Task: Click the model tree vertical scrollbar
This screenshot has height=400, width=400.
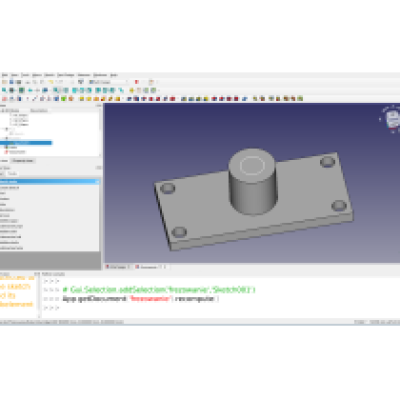Action: coord(100,133)
